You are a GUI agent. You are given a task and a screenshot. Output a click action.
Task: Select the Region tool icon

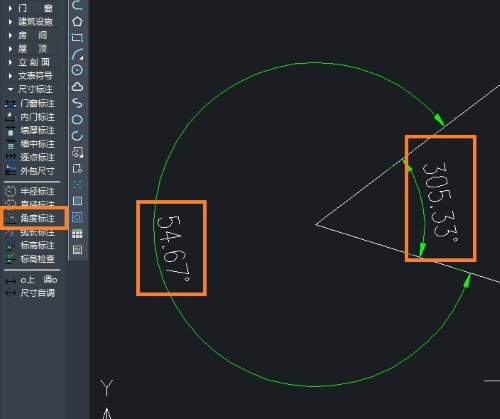[77, 217]
